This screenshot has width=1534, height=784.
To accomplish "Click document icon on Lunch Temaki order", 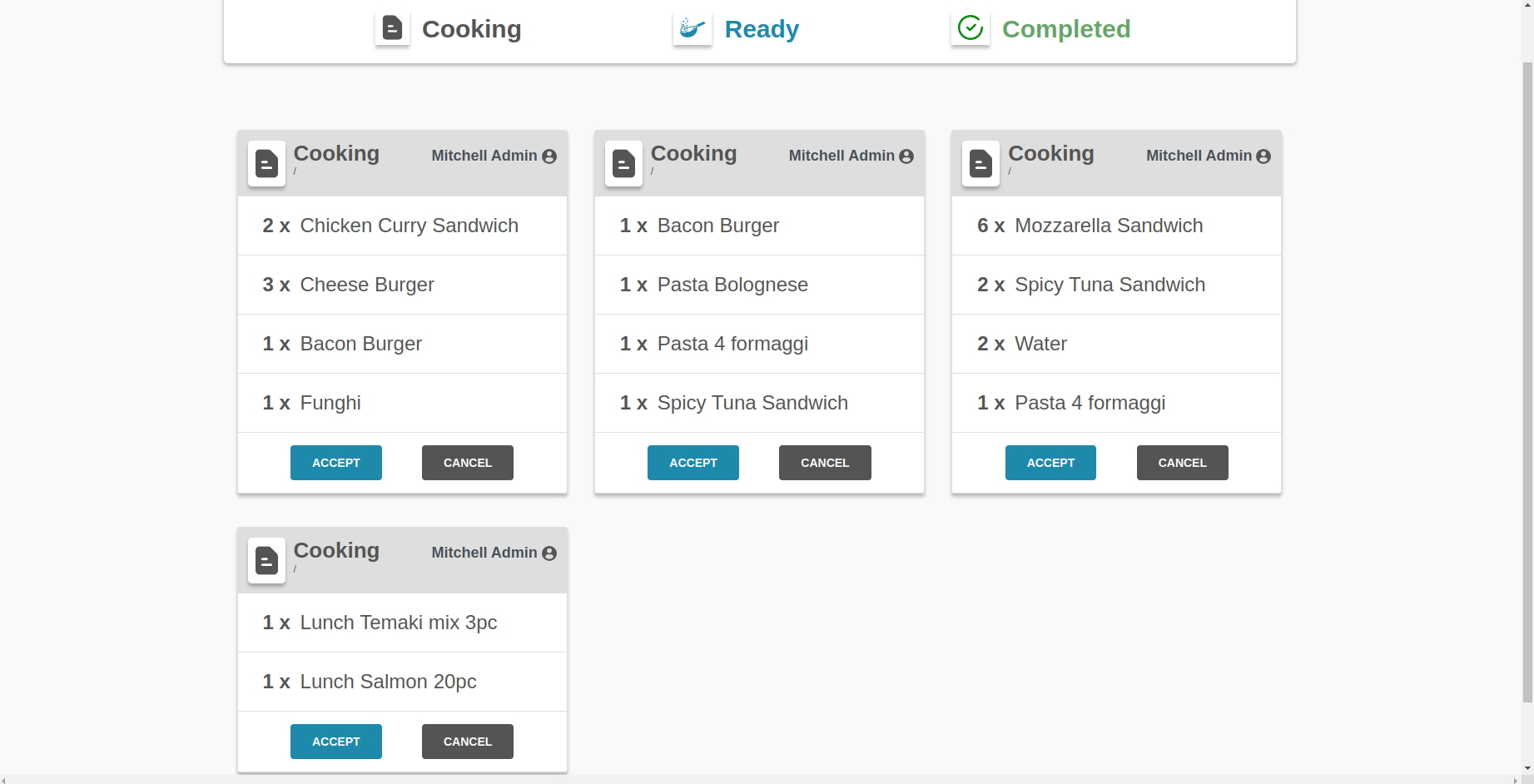I will (x=266, y=560).
